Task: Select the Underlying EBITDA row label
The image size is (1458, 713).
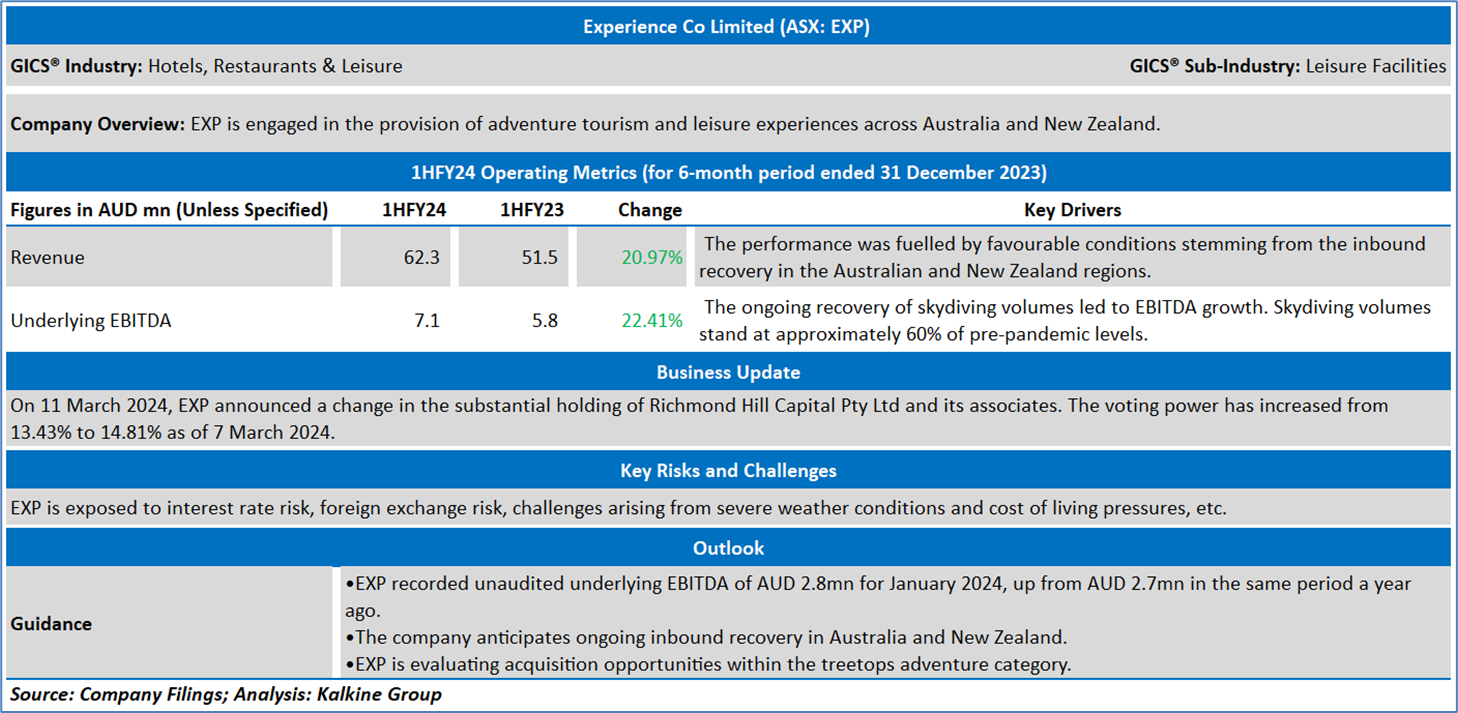Action: pos(91,321)
